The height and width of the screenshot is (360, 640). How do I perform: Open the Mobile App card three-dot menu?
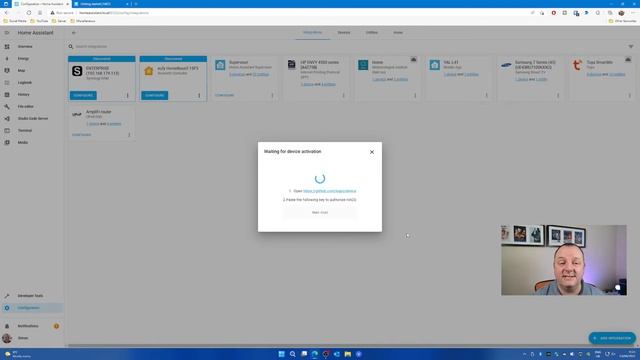tap(487, 95)
